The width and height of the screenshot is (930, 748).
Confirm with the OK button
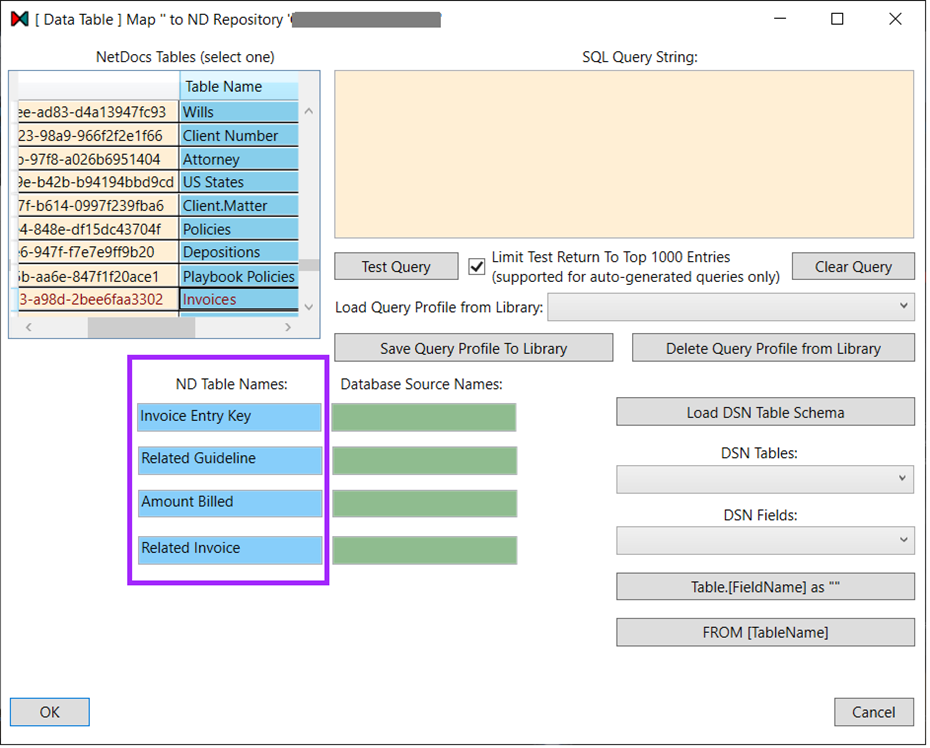click(50, 712)
